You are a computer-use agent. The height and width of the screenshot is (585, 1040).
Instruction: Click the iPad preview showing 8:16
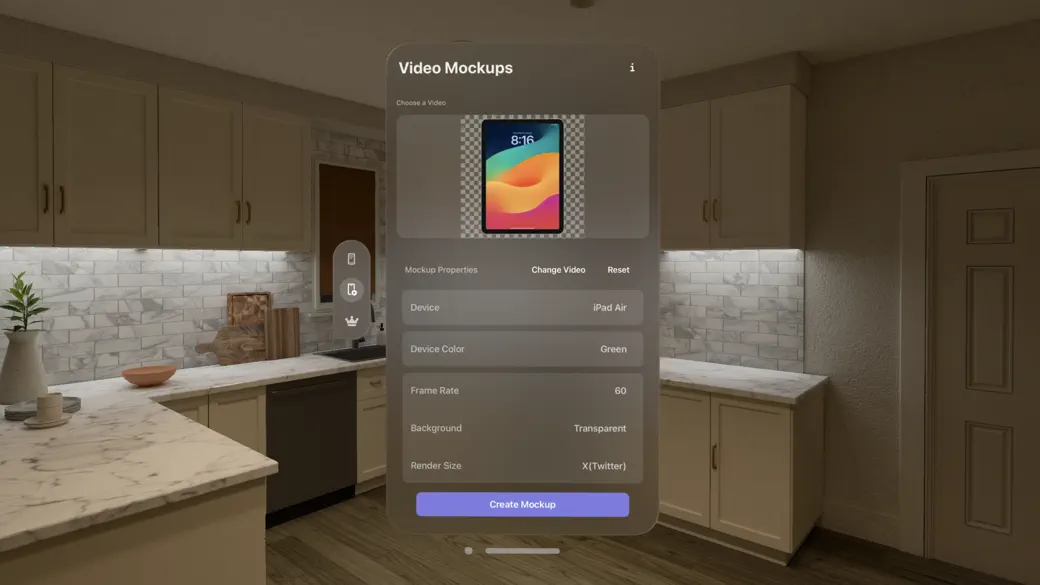(x=521, y=176)
